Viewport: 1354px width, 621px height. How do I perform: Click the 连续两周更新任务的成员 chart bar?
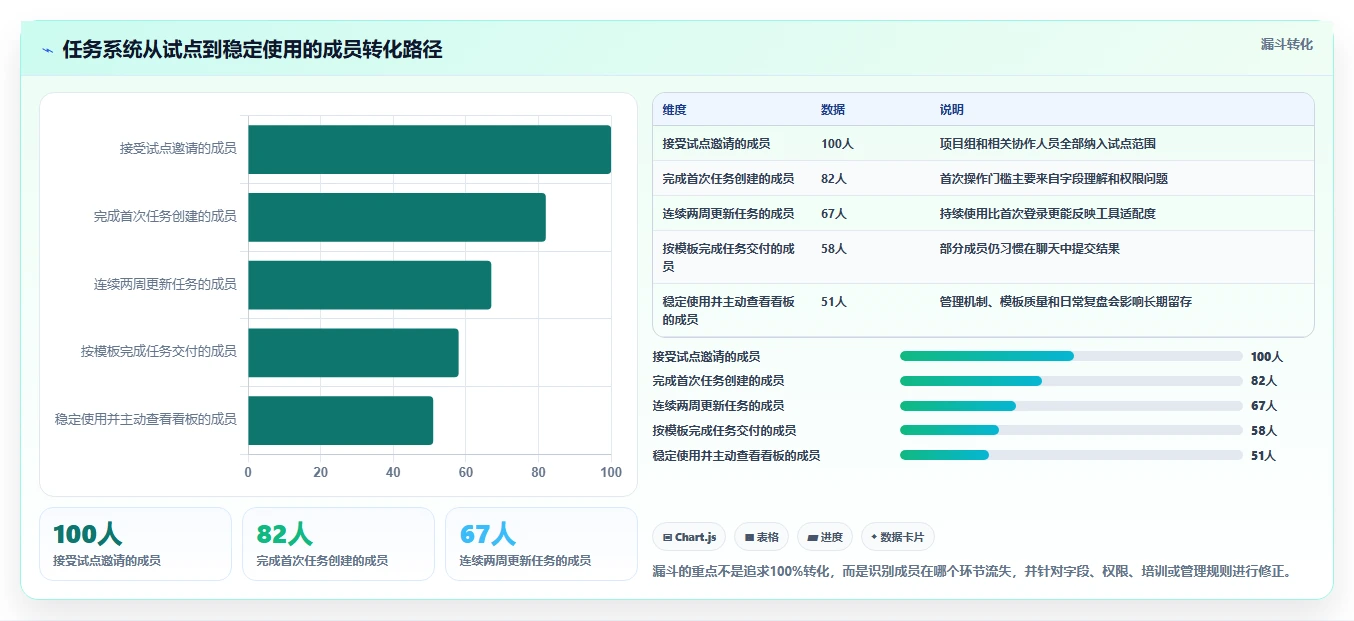tap(369, 285)
